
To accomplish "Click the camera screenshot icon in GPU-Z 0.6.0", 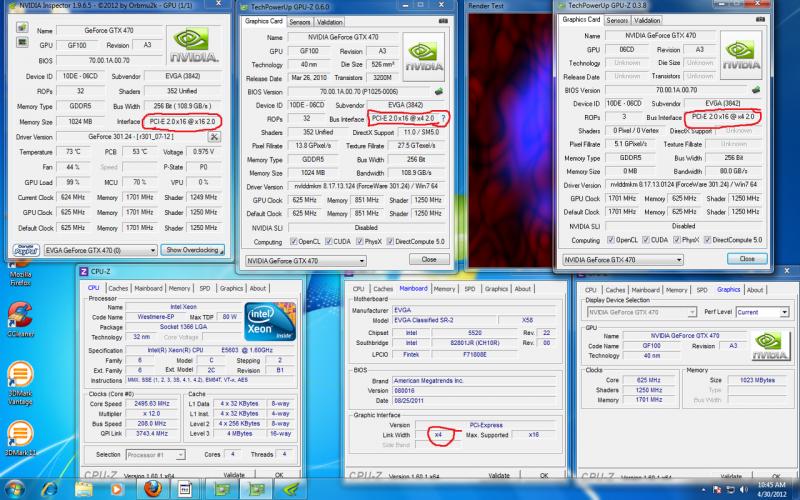I will 443,21.
